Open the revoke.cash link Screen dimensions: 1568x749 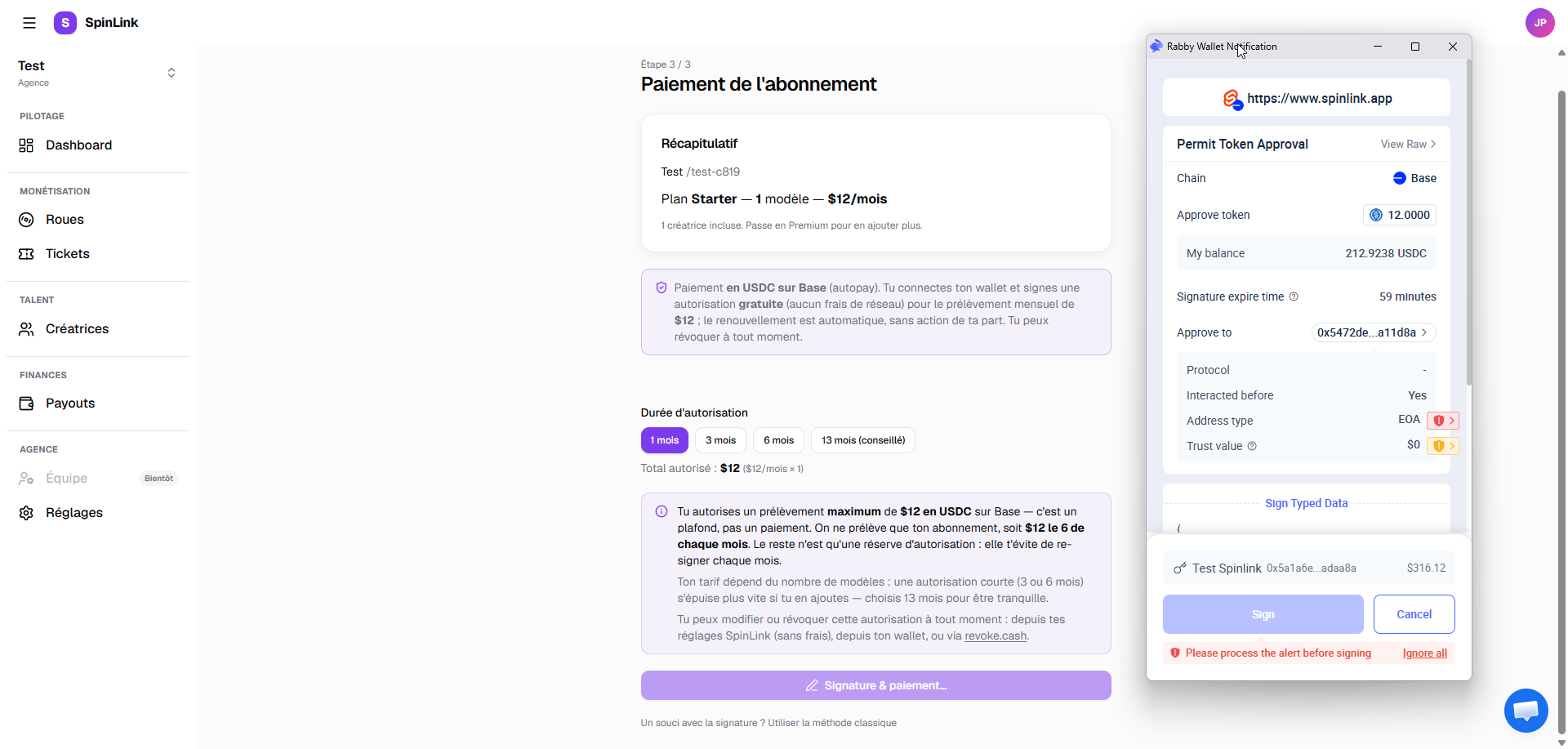[996, 635]
